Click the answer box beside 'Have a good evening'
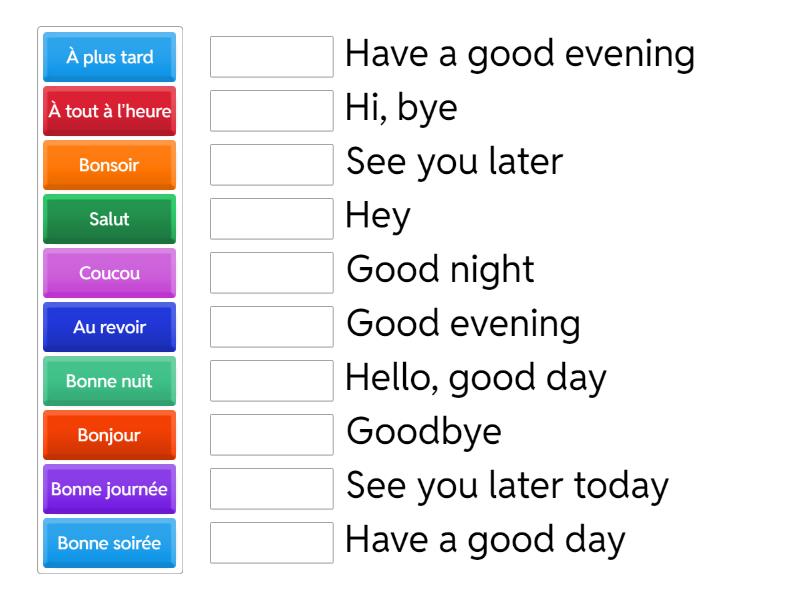Viewport: 800px width, 600px height. click(x=272, y=57)
